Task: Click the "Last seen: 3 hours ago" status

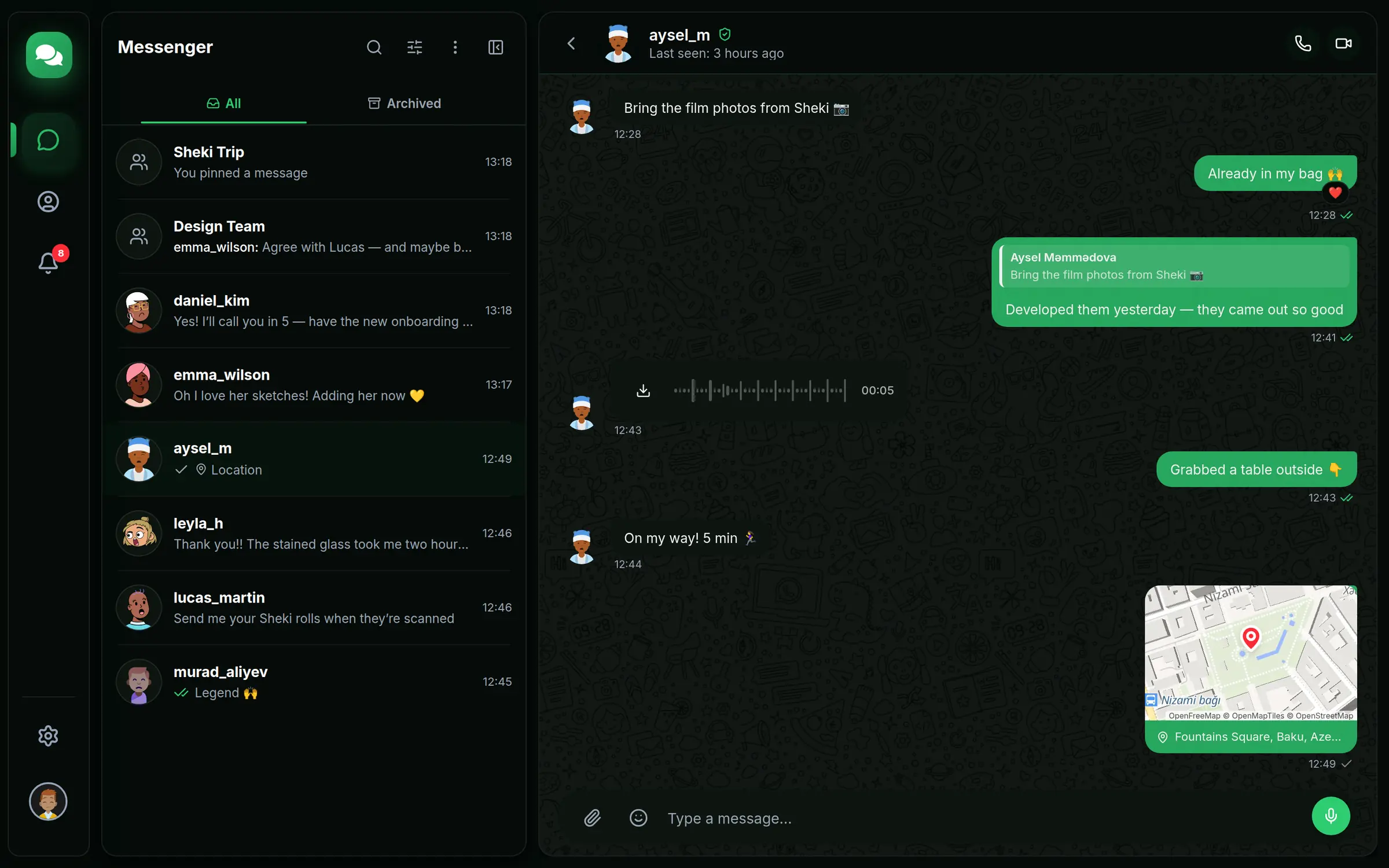Action: (x=716, y=53)
